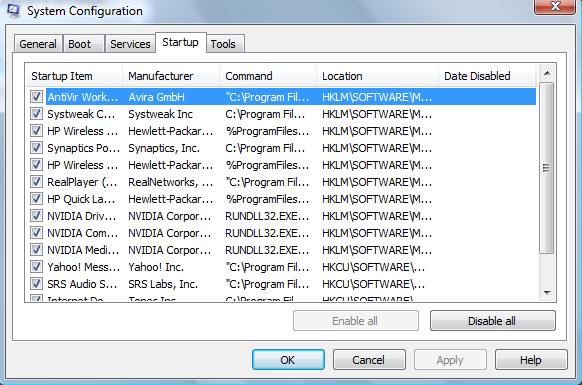
Task: Switch to the General tab
Action: (x=38, y=44)
